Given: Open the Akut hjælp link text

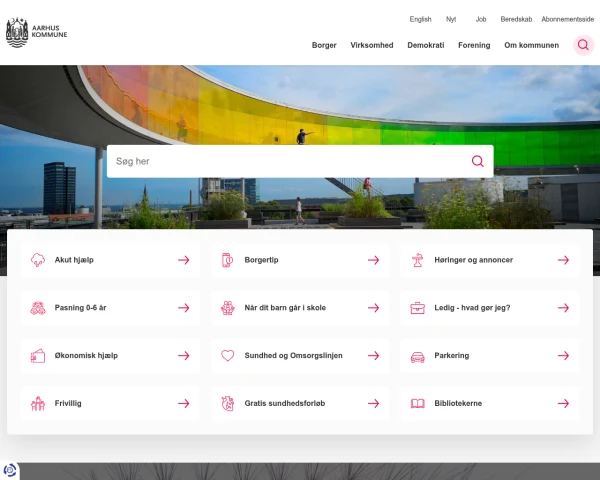Looking at the screenshot, I should [74, 260].
